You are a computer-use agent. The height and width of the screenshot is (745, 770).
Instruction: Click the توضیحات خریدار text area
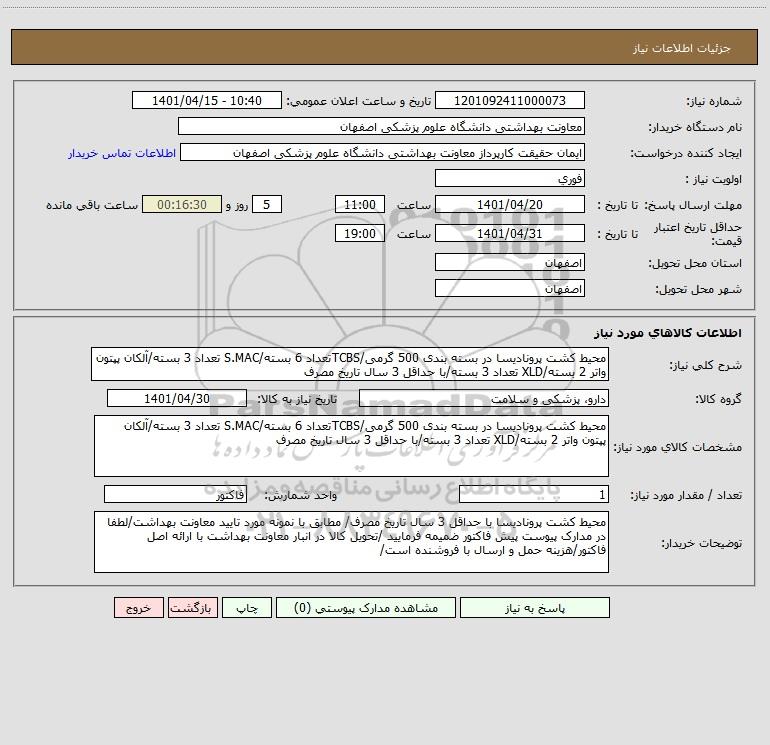[351, 542]
